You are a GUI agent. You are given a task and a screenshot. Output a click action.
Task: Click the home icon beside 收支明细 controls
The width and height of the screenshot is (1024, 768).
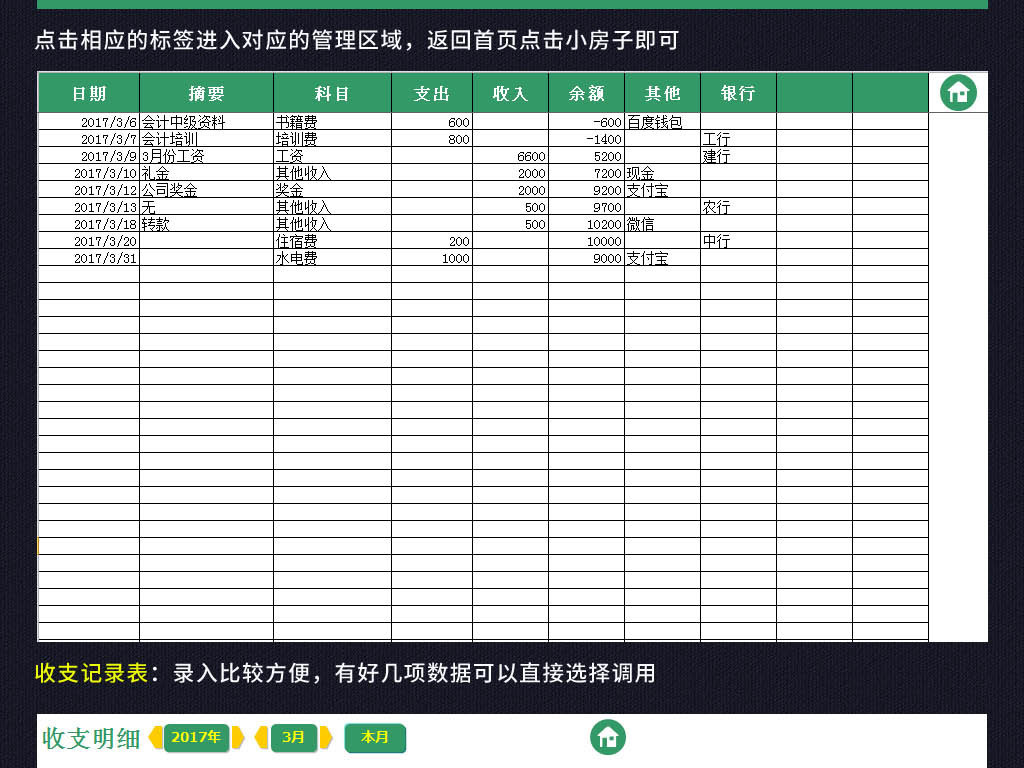(608, 737)
